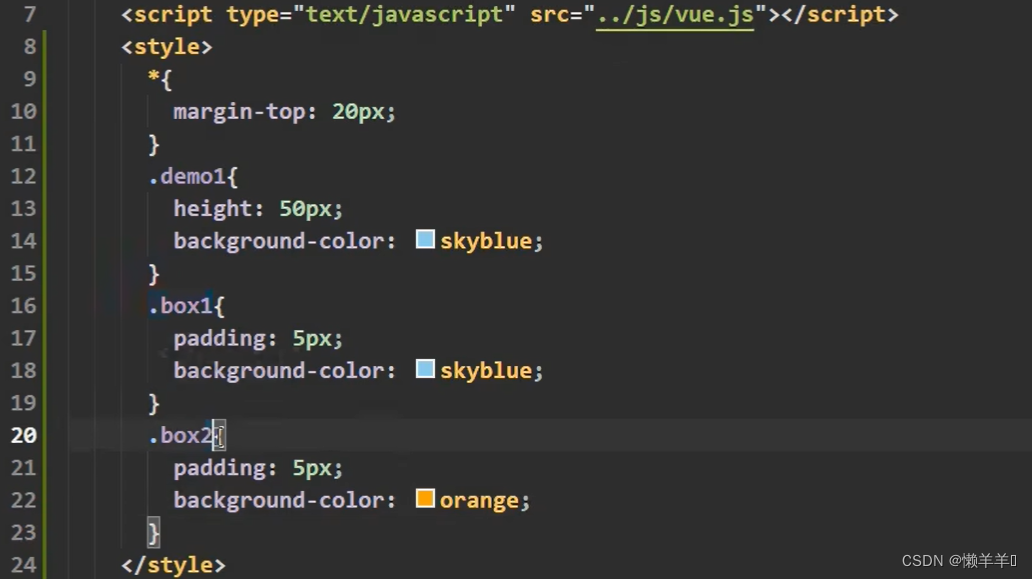This screenshot has width=1032, height=579.
Task: Click skyblue value text on line 18
Action: tap(486, 370)
